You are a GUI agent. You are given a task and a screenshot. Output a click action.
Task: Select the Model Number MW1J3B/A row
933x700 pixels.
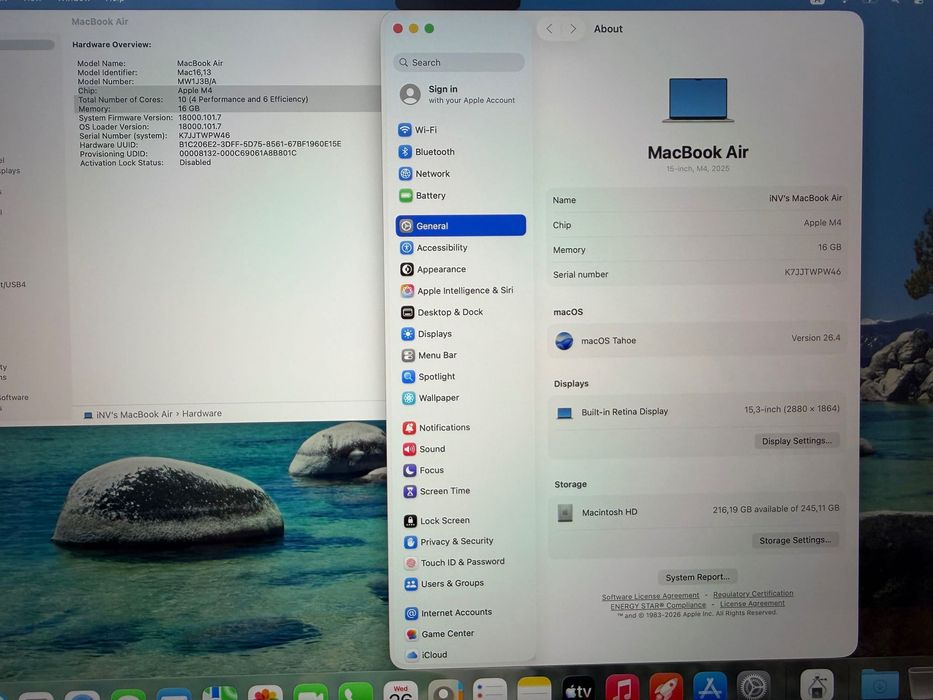[x=226, y=82]
